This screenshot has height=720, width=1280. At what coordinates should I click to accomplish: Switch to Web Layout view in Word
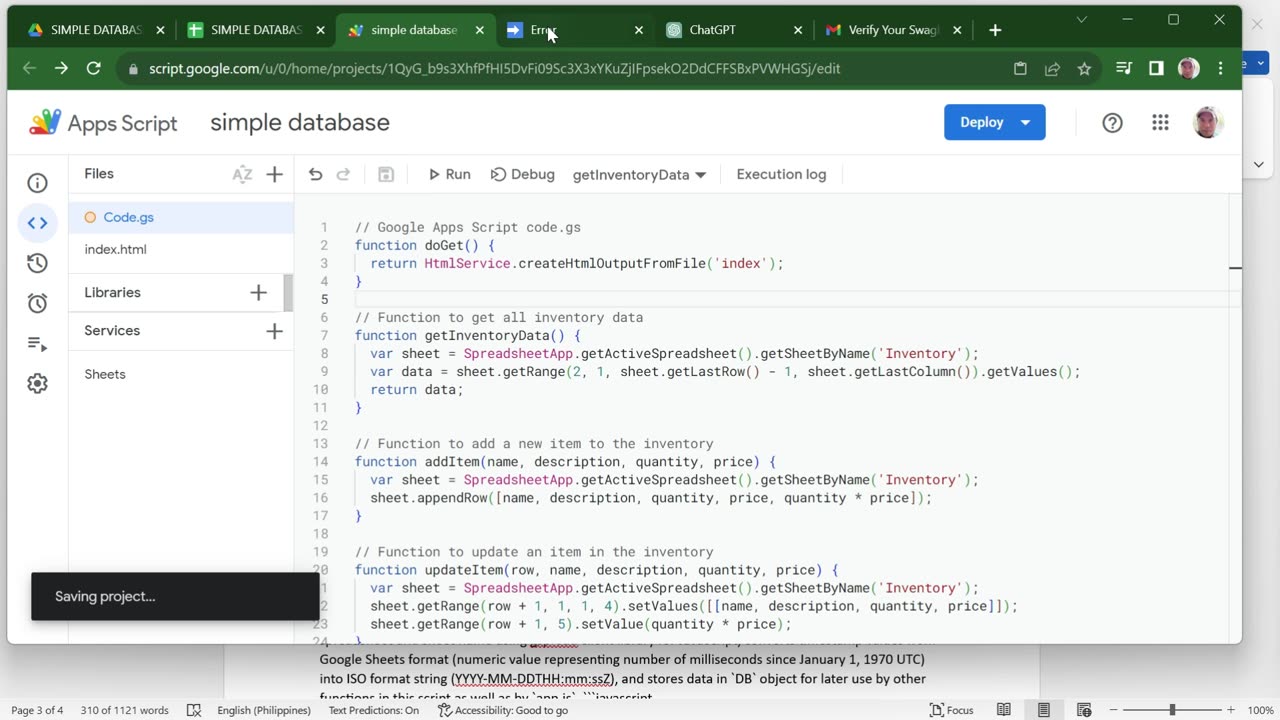[1084, 710]
